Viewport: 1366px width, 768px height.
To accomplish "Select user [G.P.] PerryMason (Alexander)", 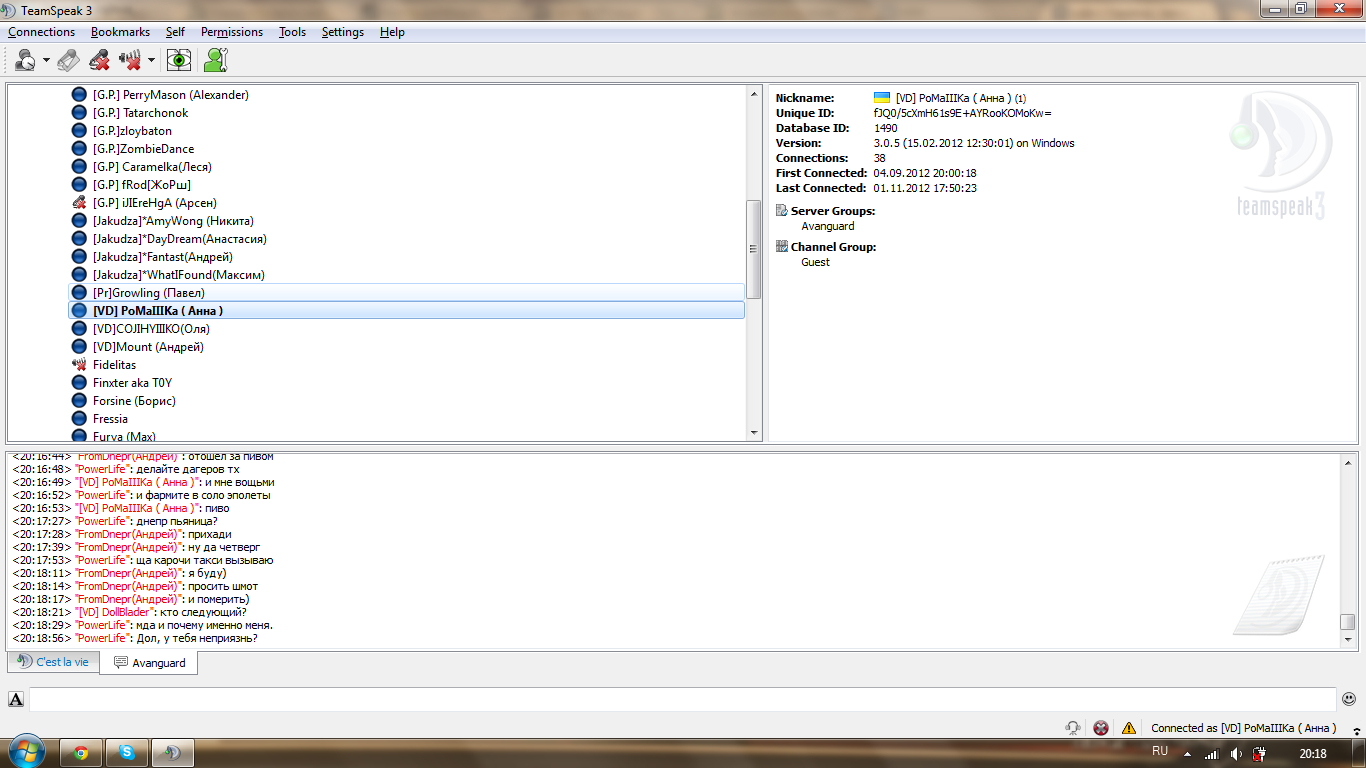I will pyautogui.click(x=170, y=95).
